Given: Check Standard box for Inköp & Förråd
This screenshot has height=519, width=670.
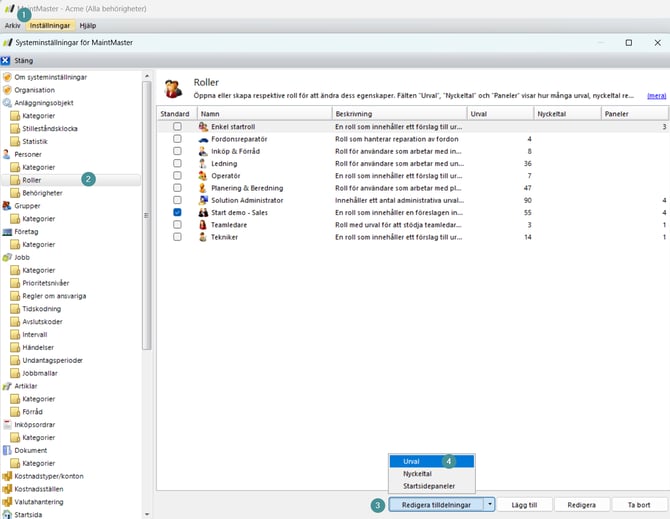Looking at the screenshot, I should [177, 151].
